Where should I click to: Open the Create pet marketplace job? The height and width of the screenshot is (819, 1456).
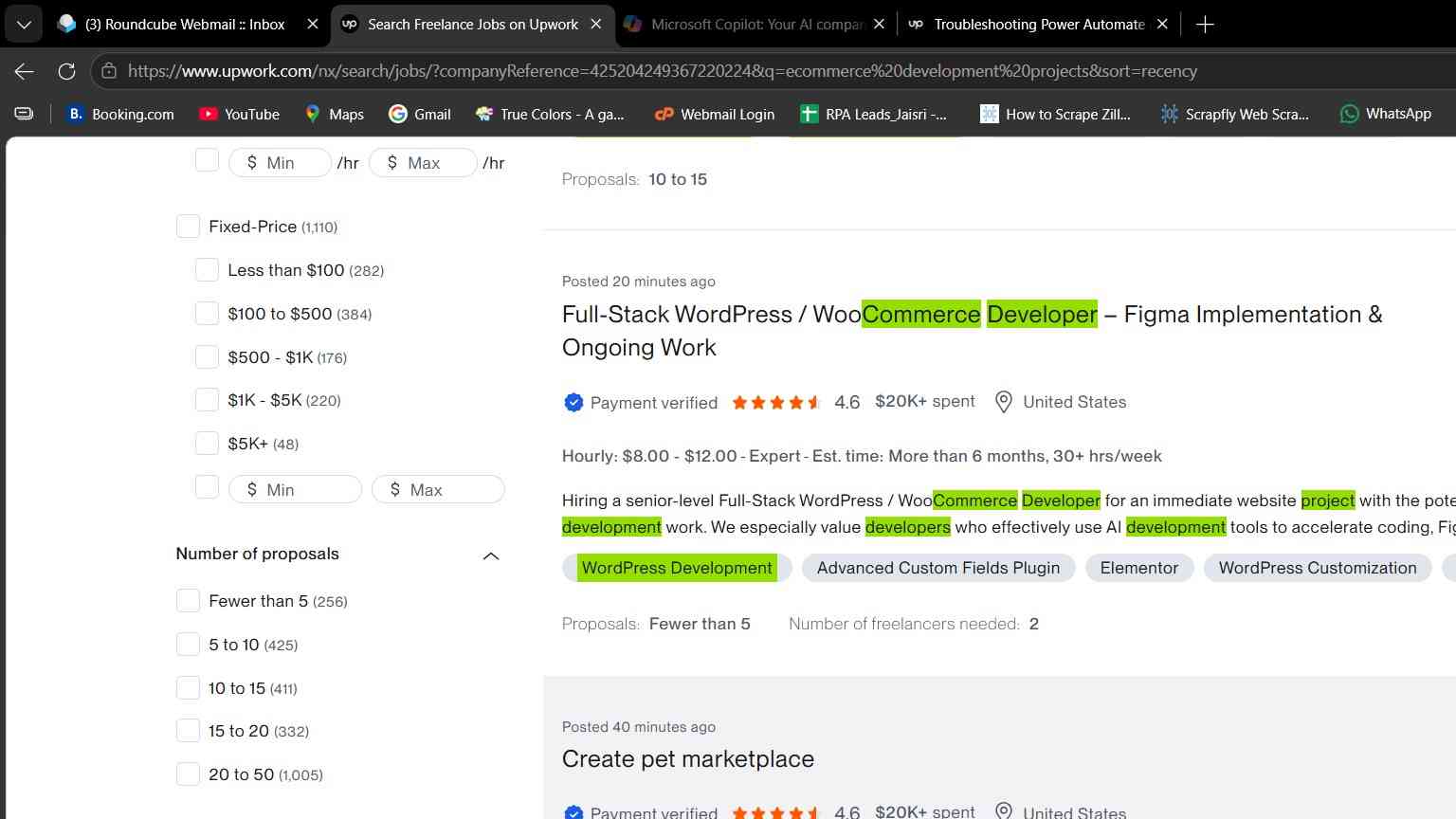(688, 759)
